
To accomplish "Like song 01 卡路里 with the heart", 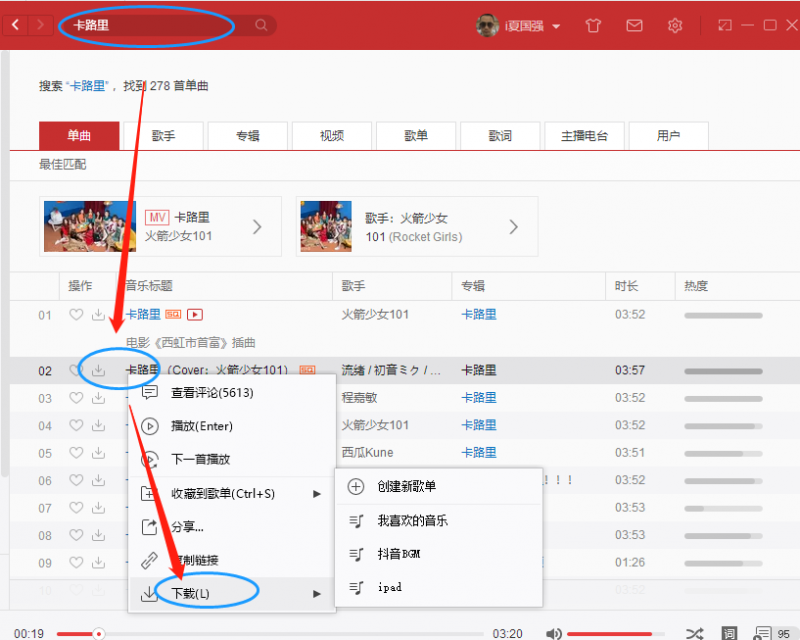I will (76, 314).
